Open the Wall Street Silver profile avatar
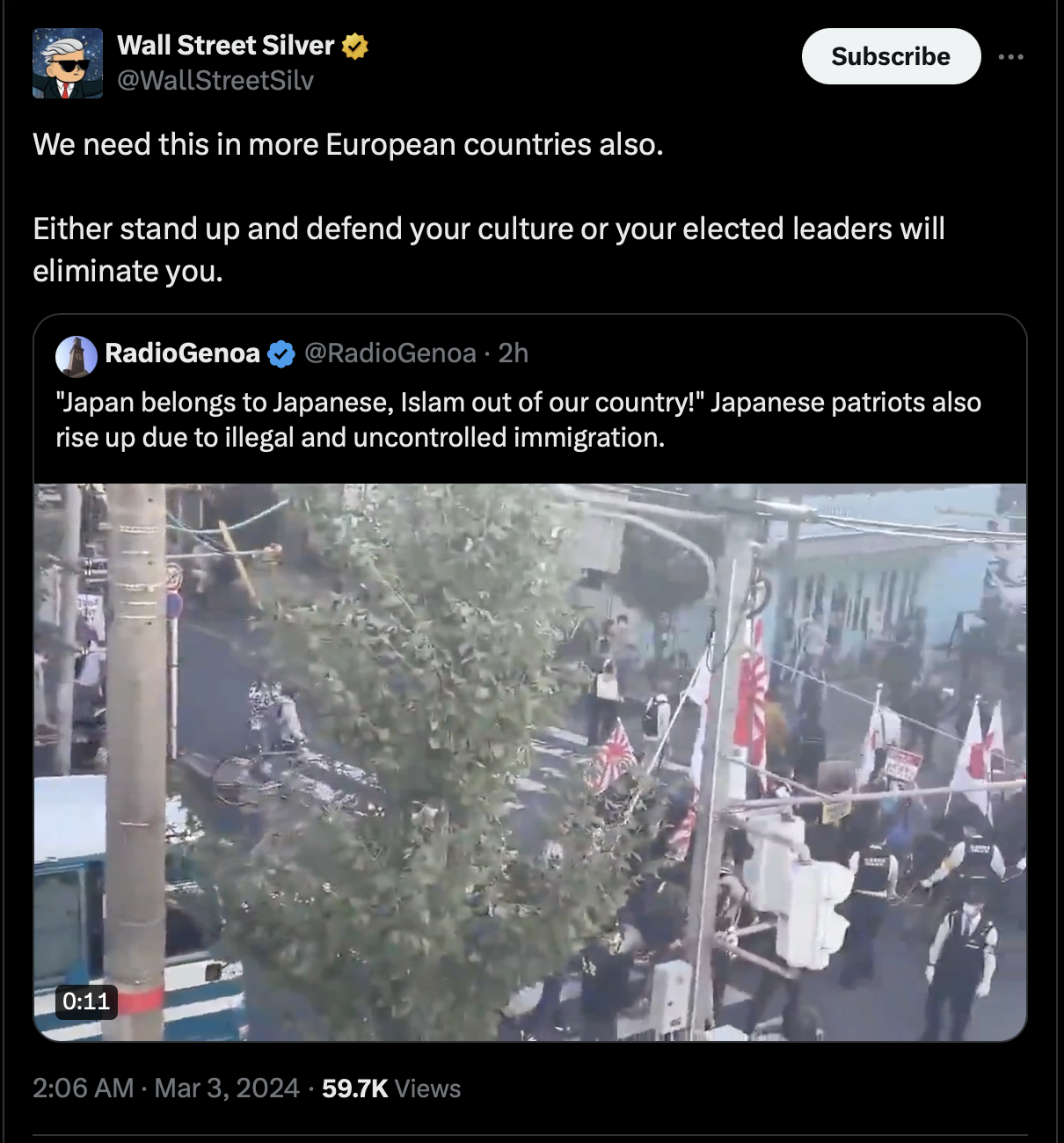This screenshot has height=1143, width=1064. (68, 62)
